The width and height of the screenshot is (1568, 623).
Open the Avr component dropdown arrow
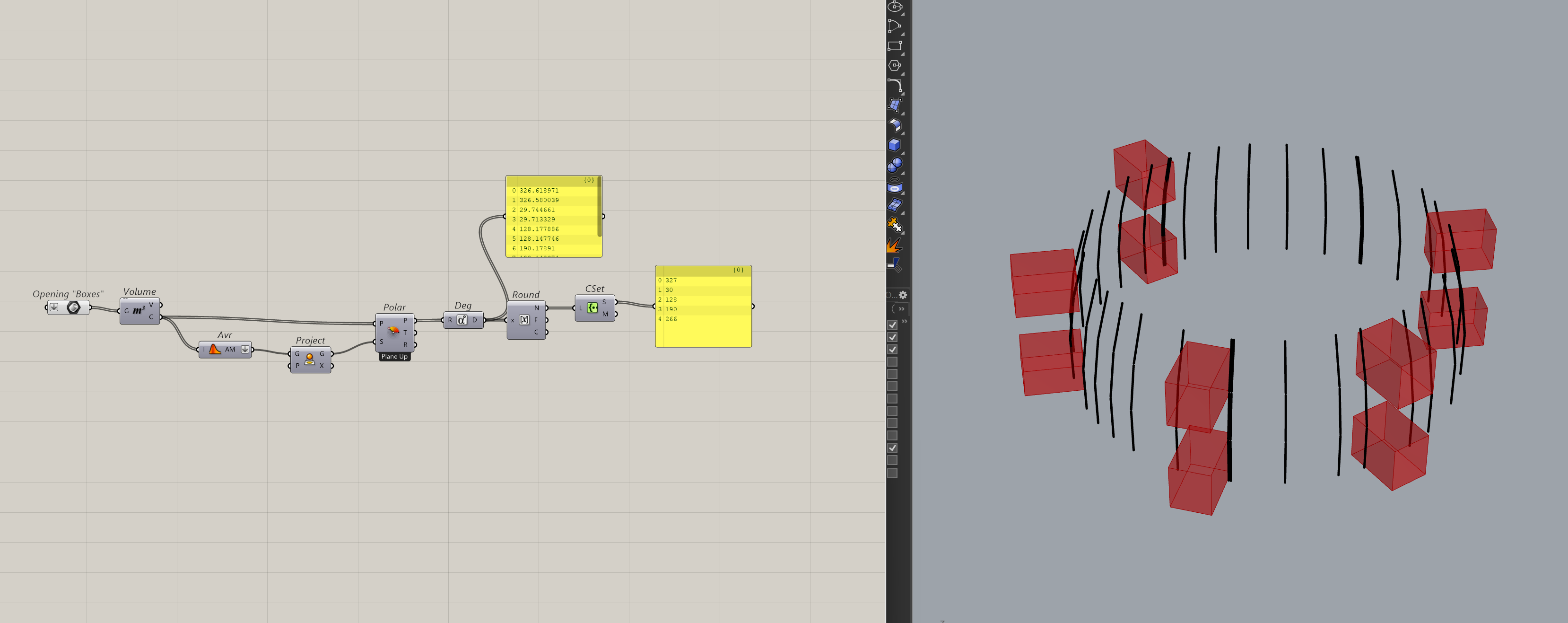click(244, 350)
